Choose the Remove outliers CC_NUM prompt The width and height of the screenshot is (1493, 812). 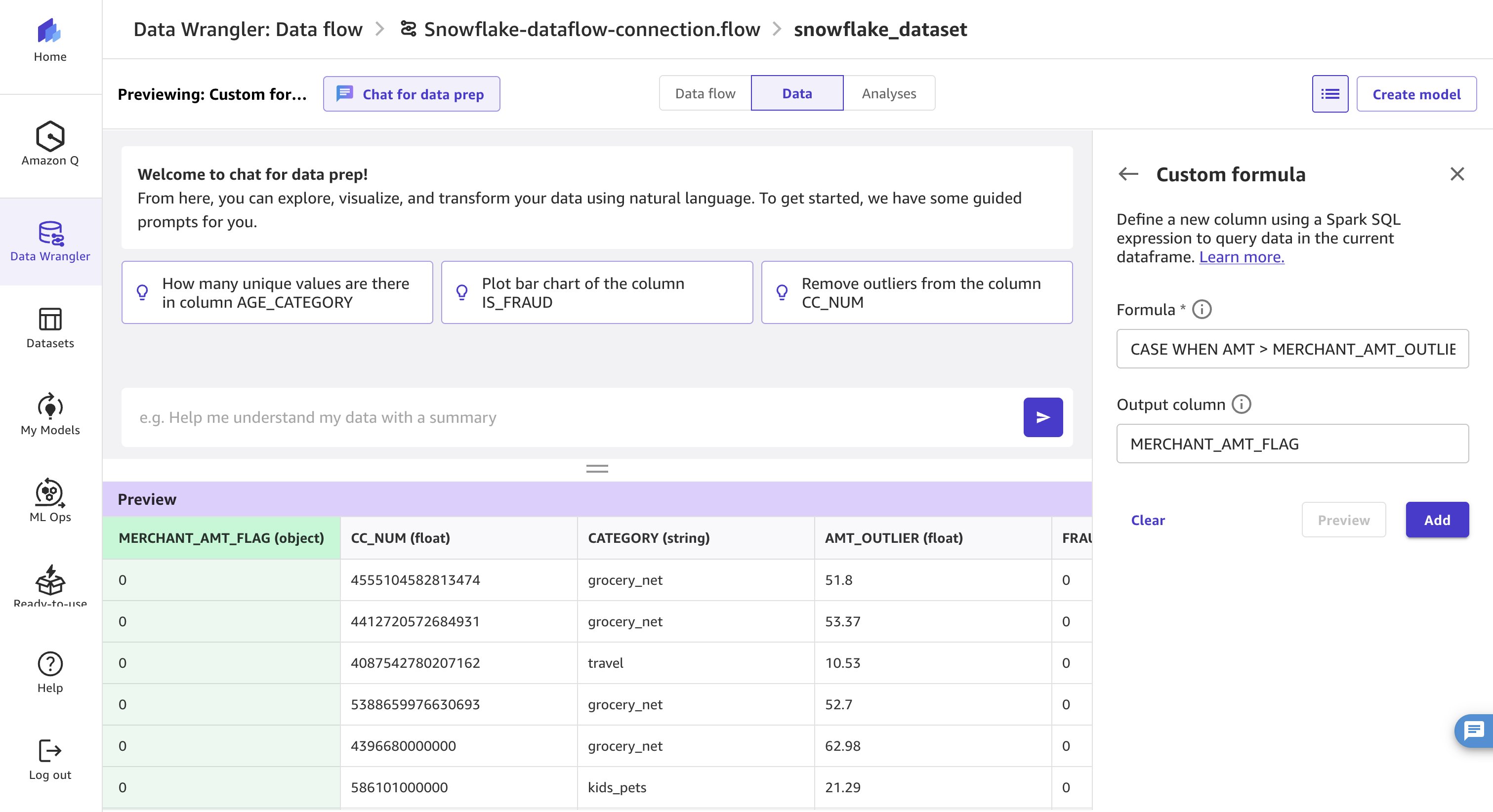pyautogui.click(x=917, y=292)
